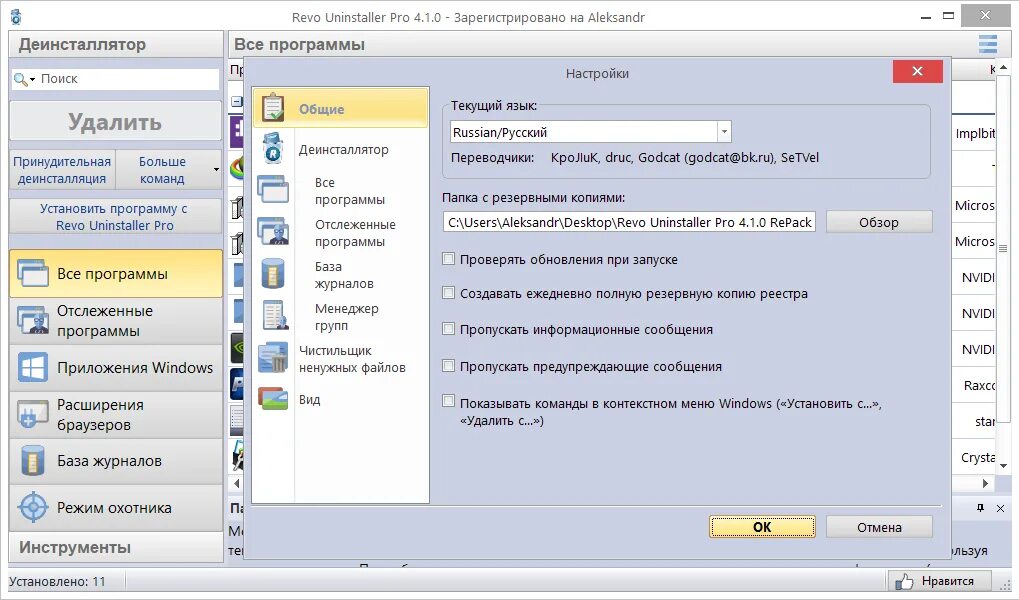
Task: Click the Revo Uninstaller app icon in title bar
Action: click(16, 17)
